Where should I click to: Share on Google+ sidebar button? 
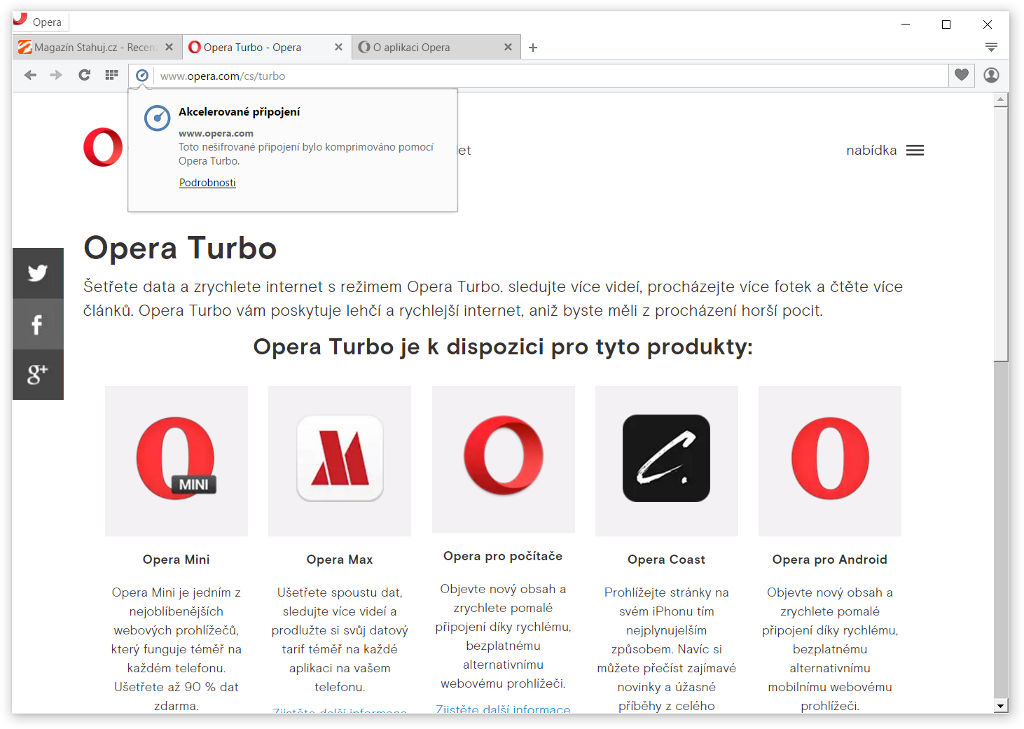[x=38, y=374]
